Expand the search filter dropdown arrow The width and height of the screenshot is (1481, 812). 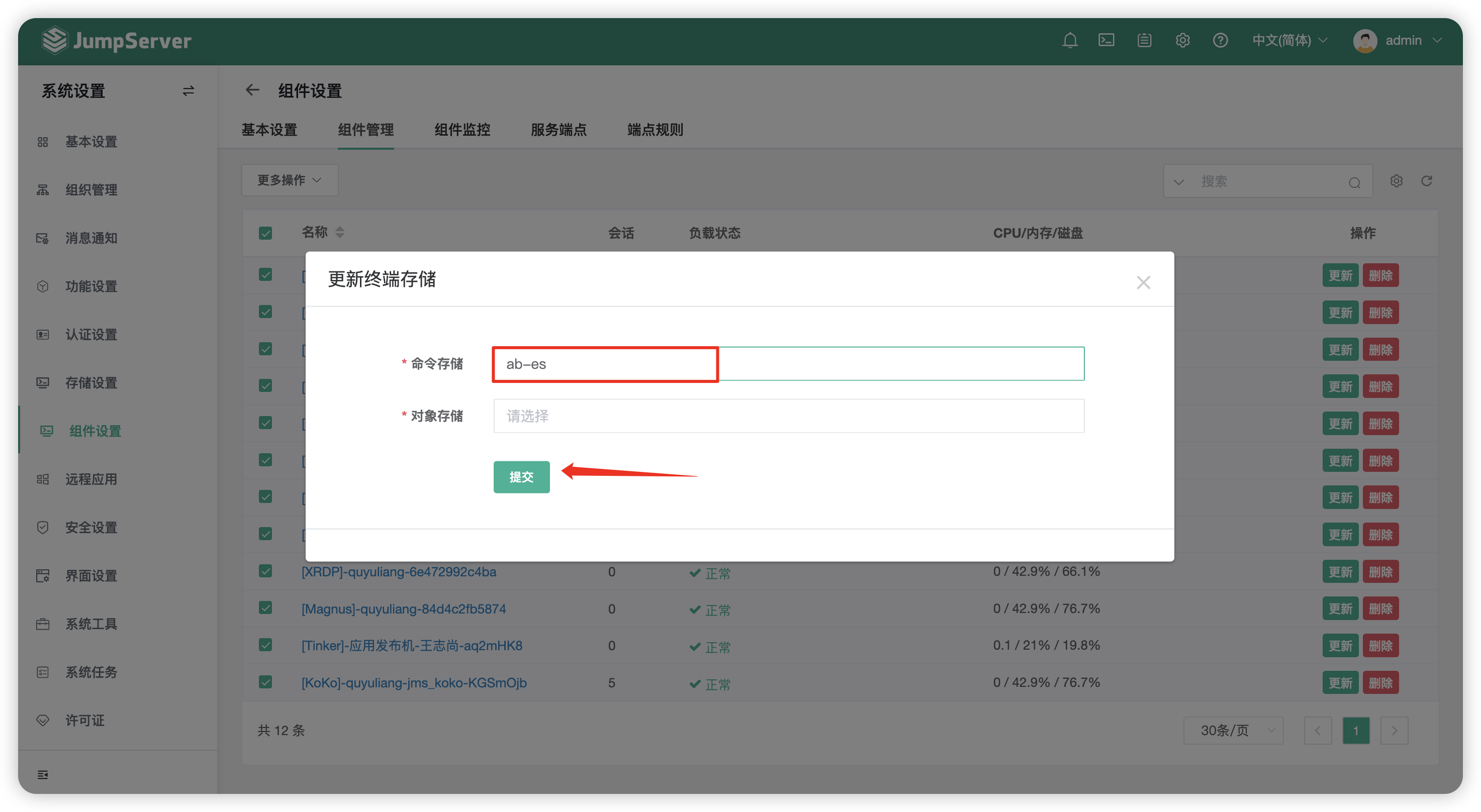(1178, 182)
